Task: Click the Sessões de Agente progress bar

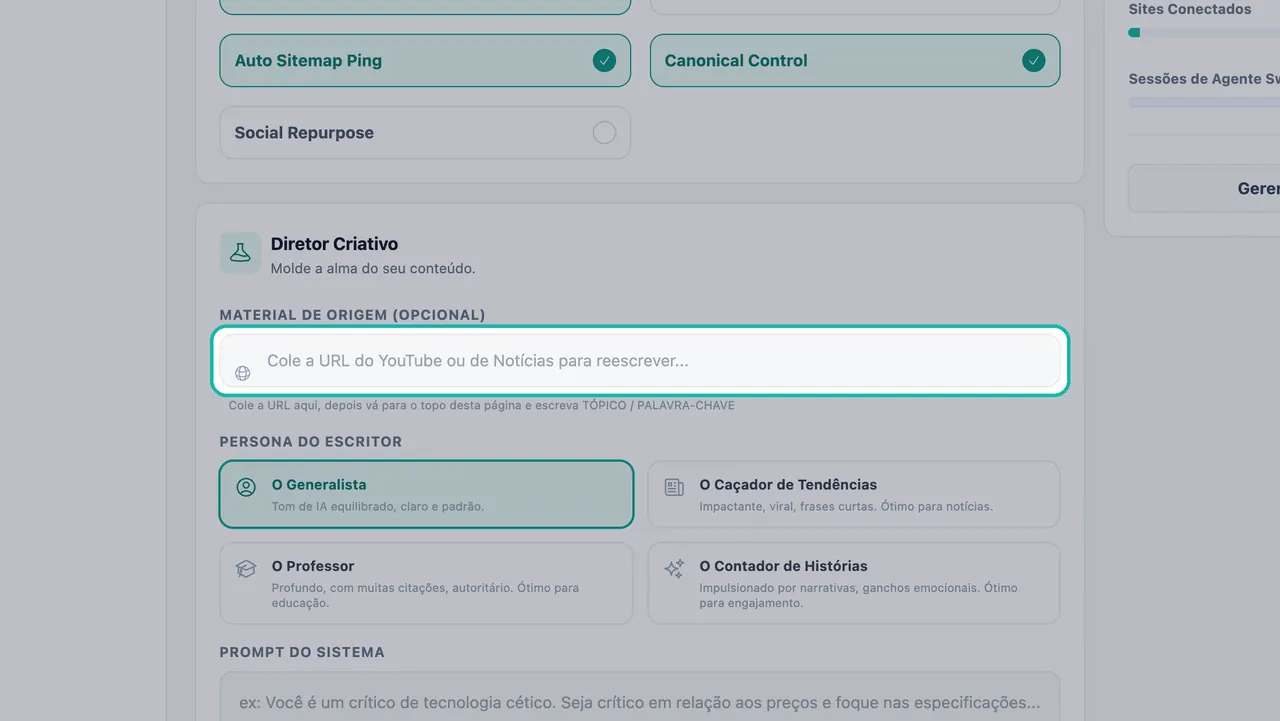Action: pos(1204,102)
